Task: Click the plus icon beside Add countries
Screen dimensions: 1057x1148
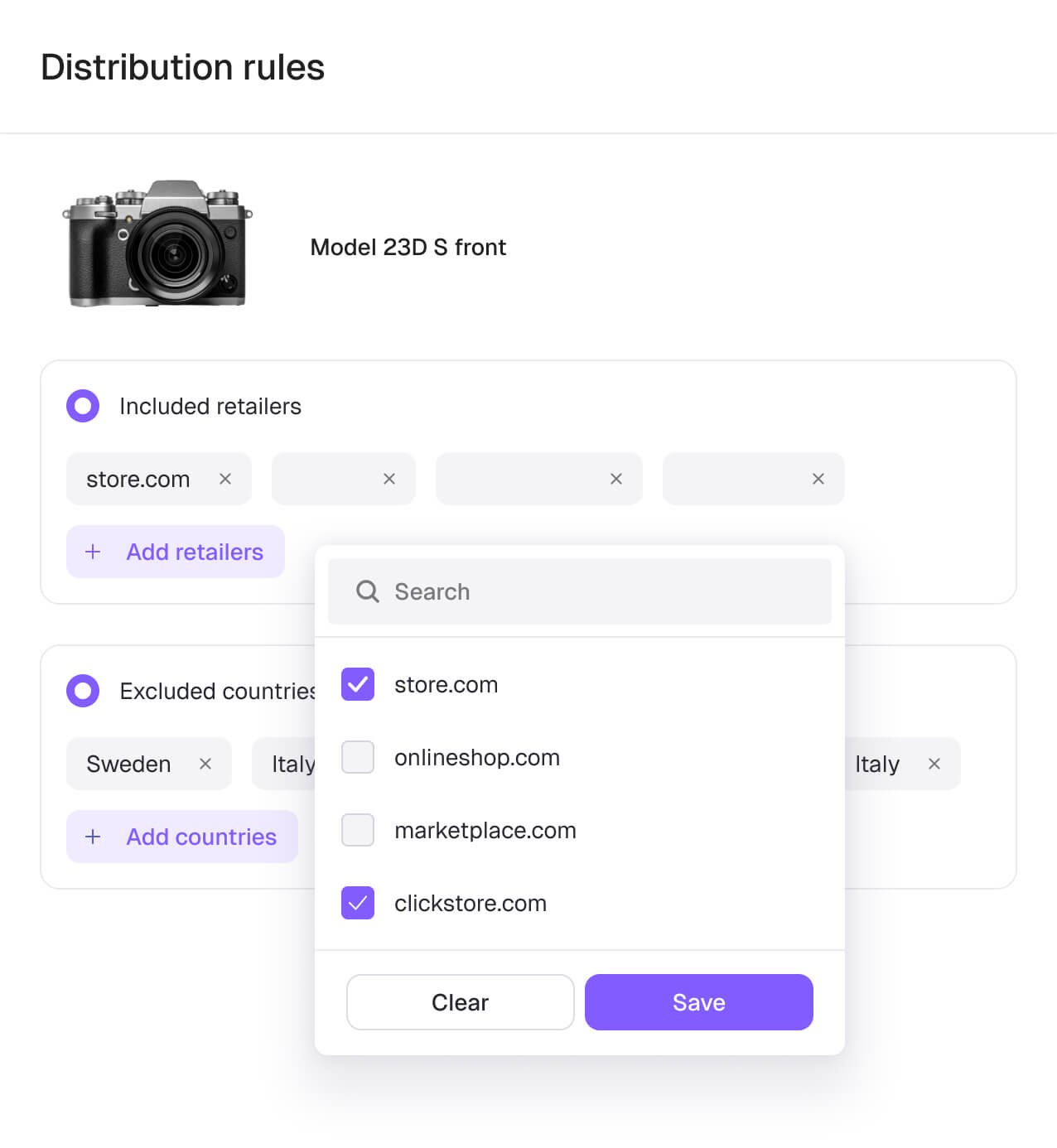Action: (x=93, y=837)
